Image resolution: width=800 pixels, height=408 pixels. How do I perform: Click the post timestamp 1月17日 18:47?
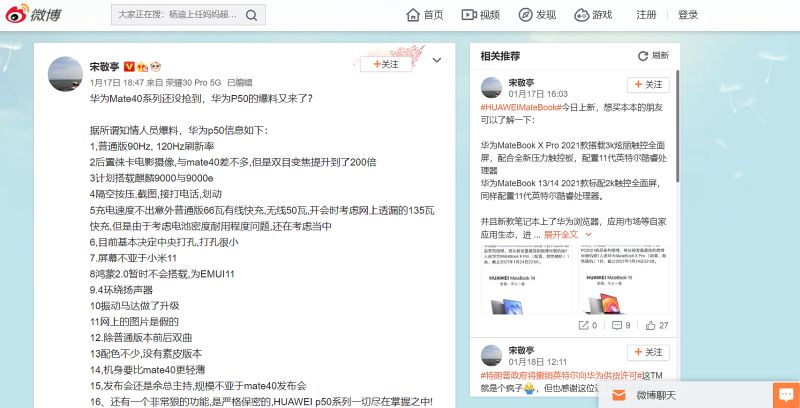[117, 82]
